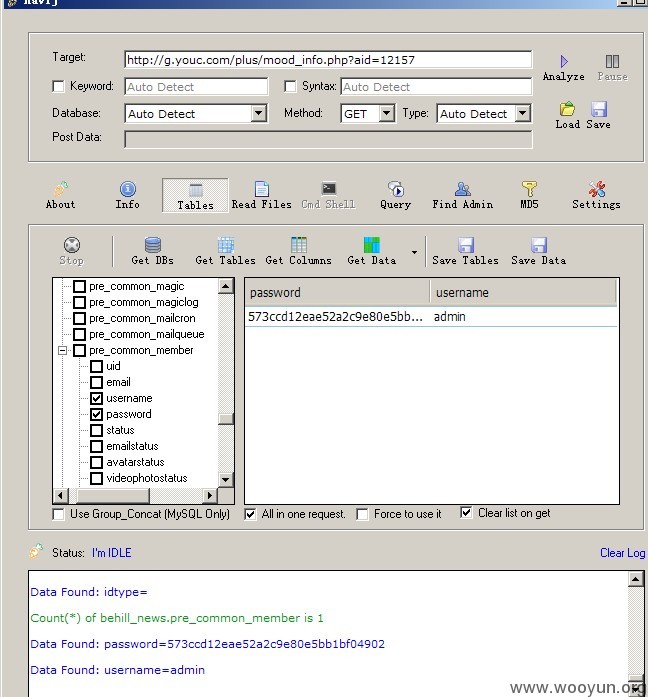Screen dimensions: 648x697
Task: Click the password hash result cell
Action: [336, 317]
